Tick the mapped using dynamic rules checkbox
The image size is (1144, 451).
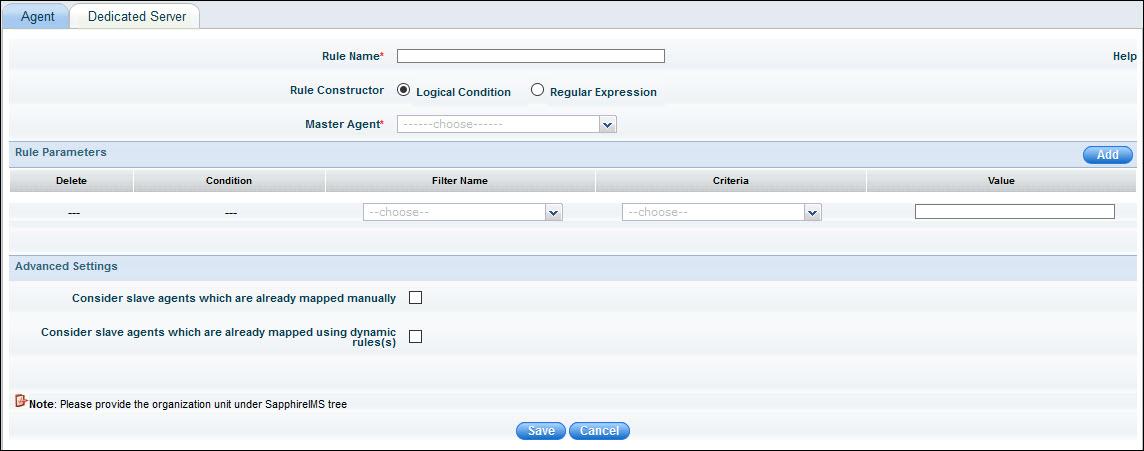click(x=416, y=337)
